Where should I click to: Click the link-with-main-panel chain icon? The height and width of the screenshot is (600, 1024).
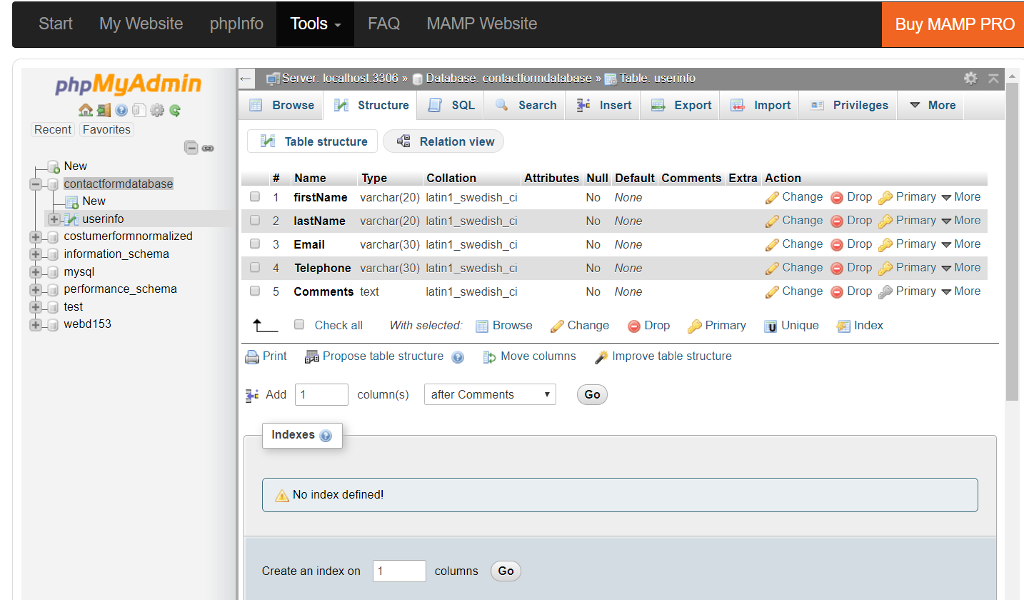(208, 148)
